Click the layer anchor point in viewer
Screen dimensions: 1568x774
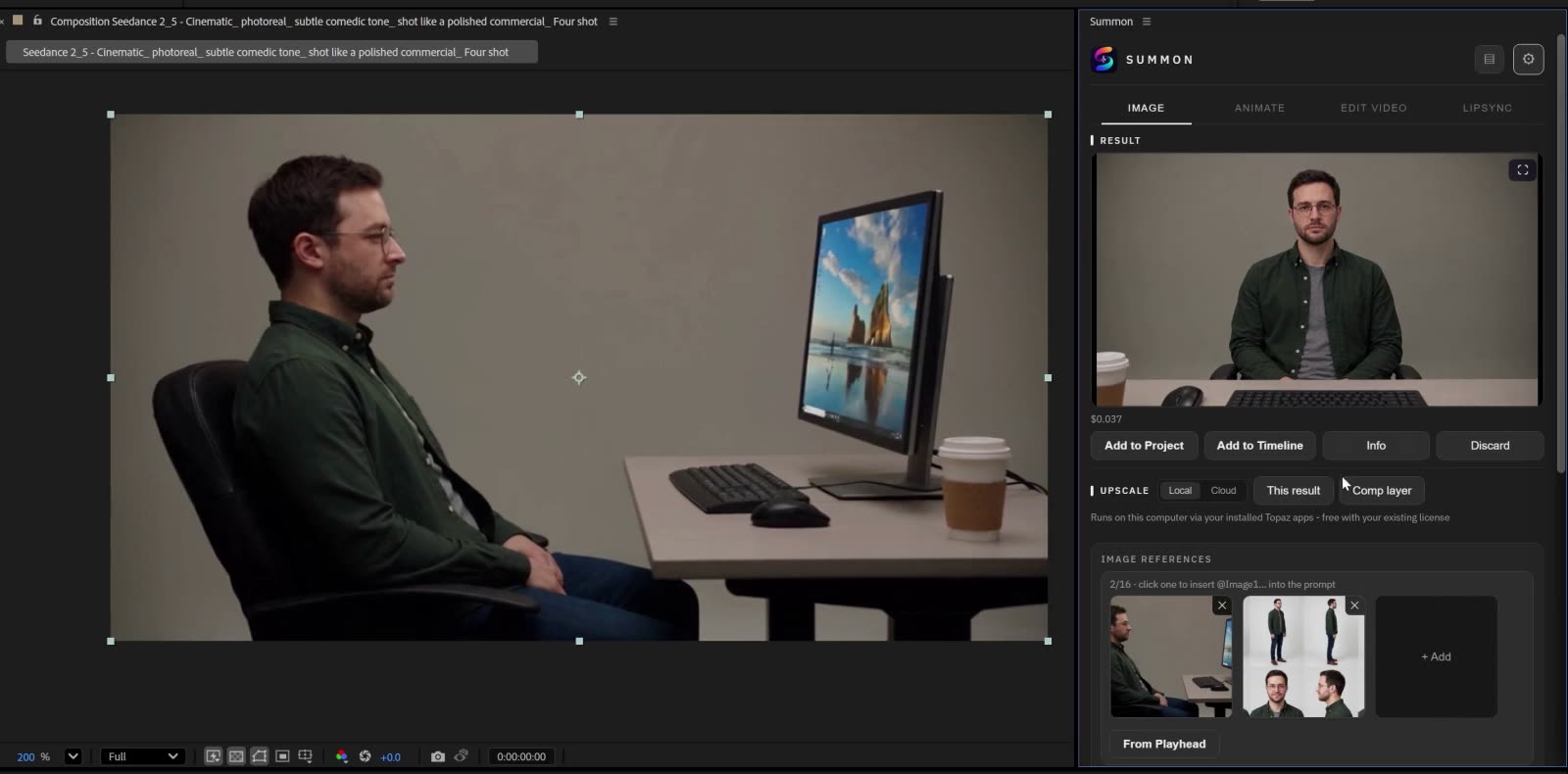pyautogui.click(x=579, y=377)
